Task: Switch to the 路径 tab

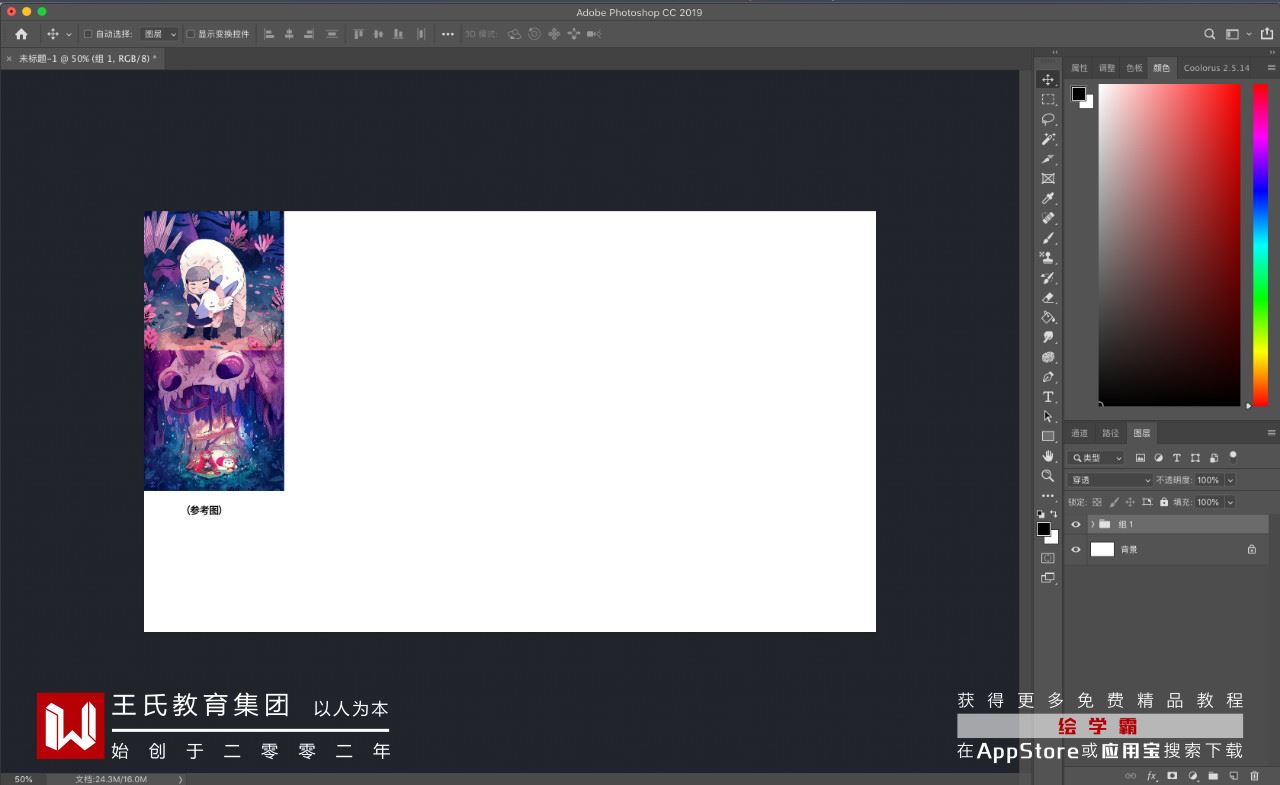Action: point(1110,433)
